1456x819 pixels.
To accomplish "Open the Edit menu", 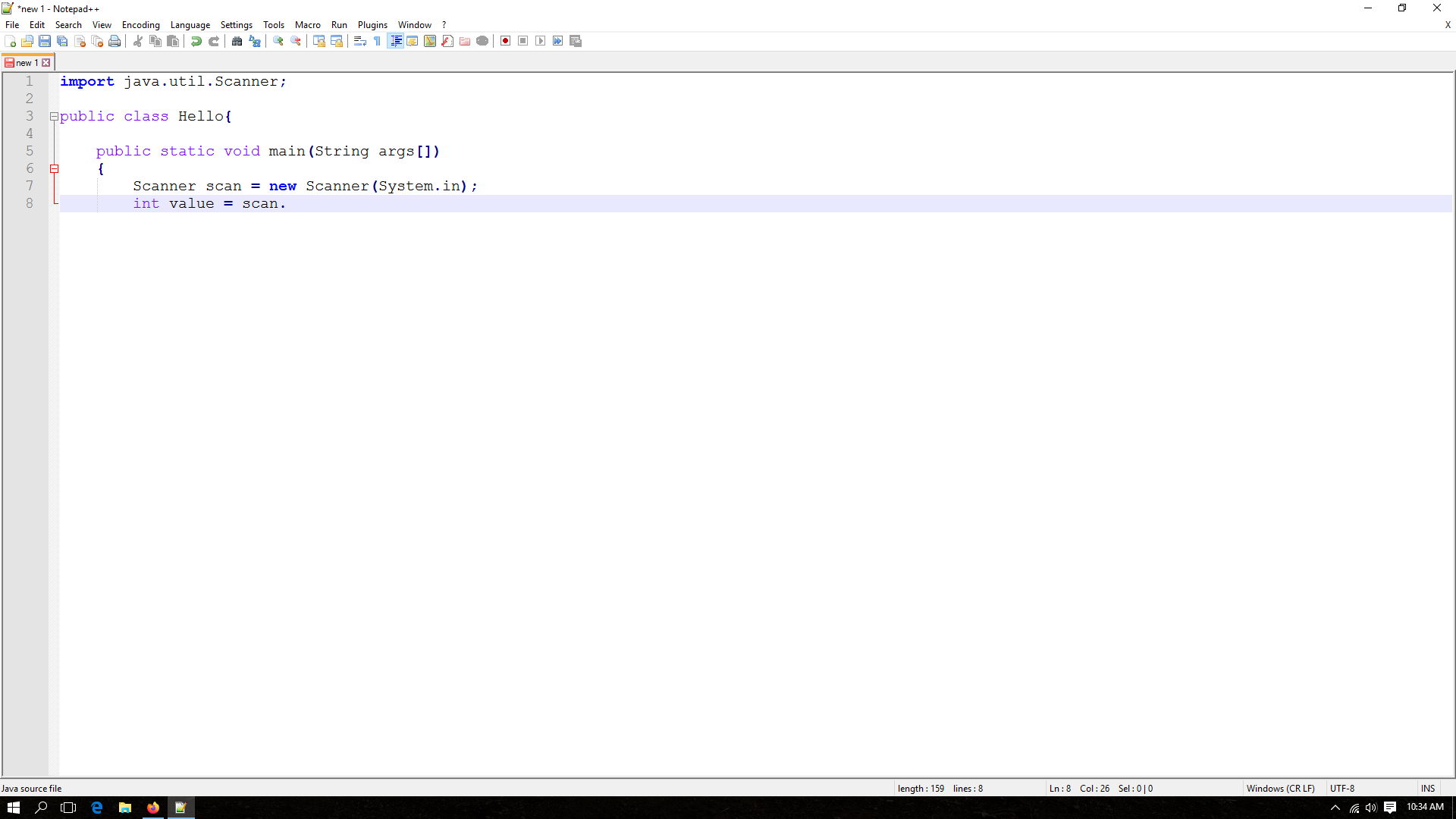I will click(x=37, y=25).
